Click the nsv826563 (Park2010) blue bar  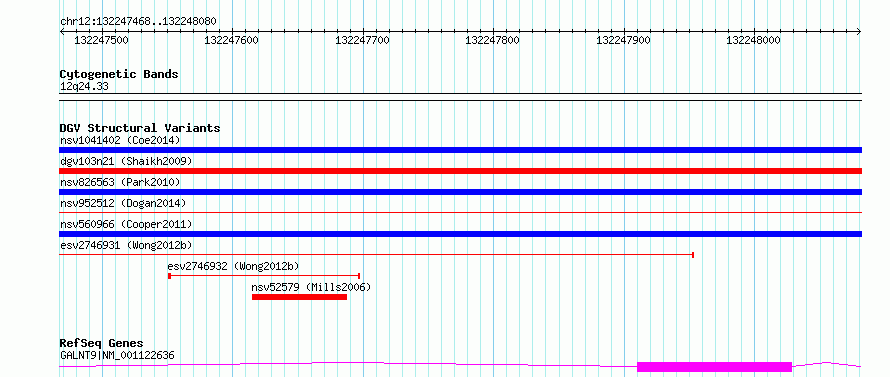[460, 192]
